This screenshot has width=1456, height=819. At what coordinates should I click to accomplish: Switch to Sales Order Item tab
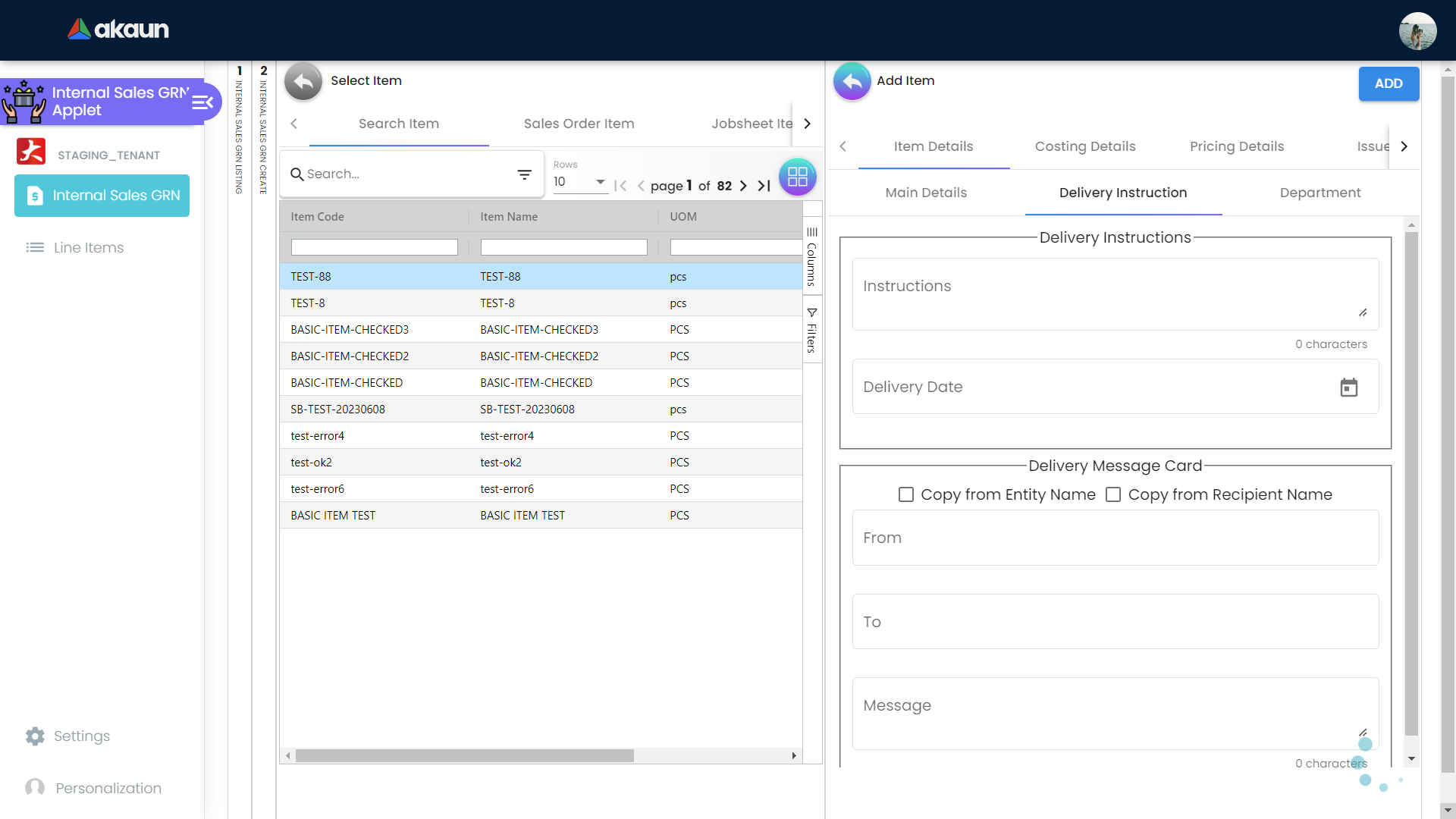coord(579,124)
